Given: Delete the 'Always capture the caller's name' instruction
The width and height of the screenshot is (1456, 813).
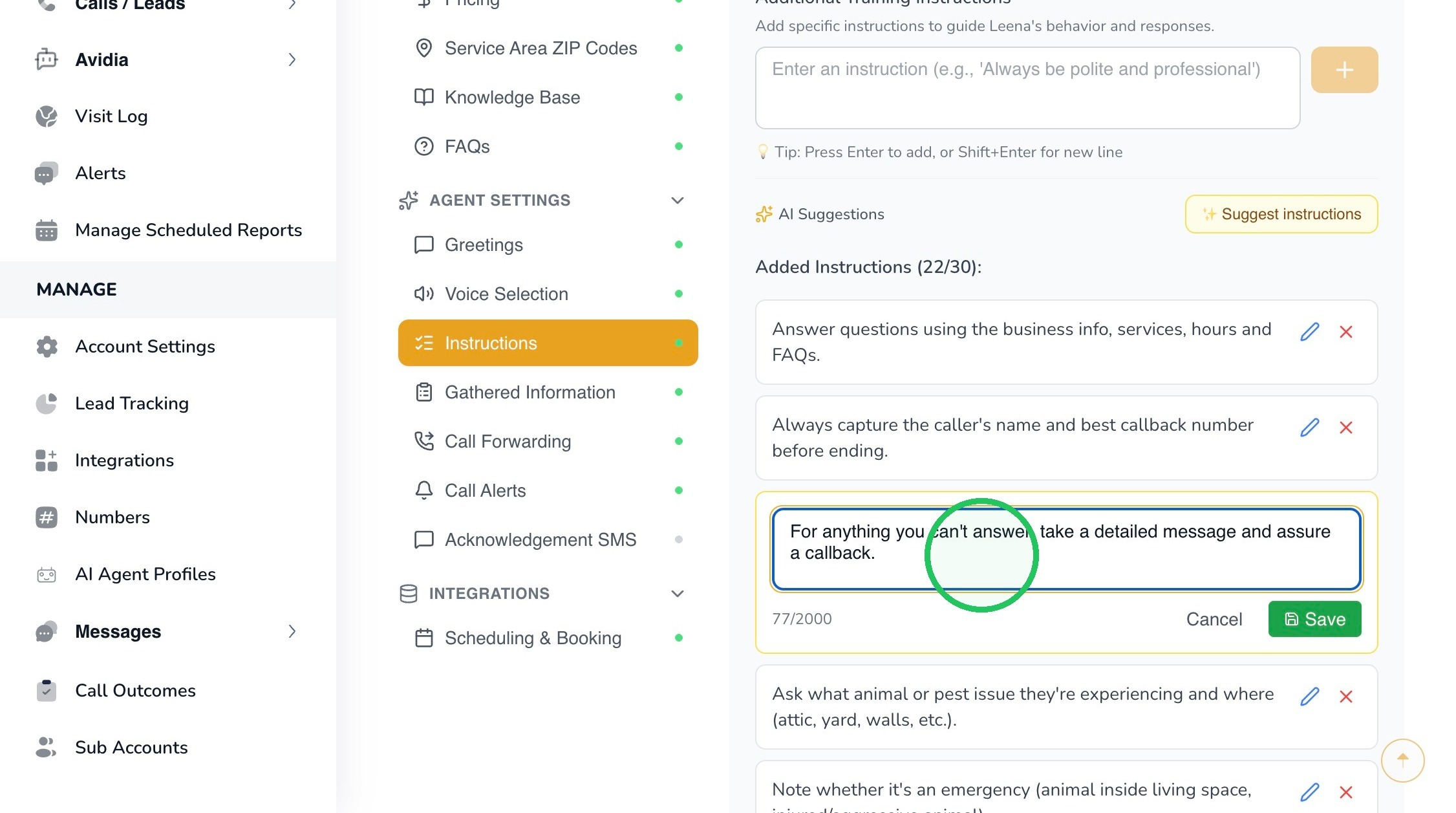Looking at the screenshot, I should click(x=1346, y=428).
